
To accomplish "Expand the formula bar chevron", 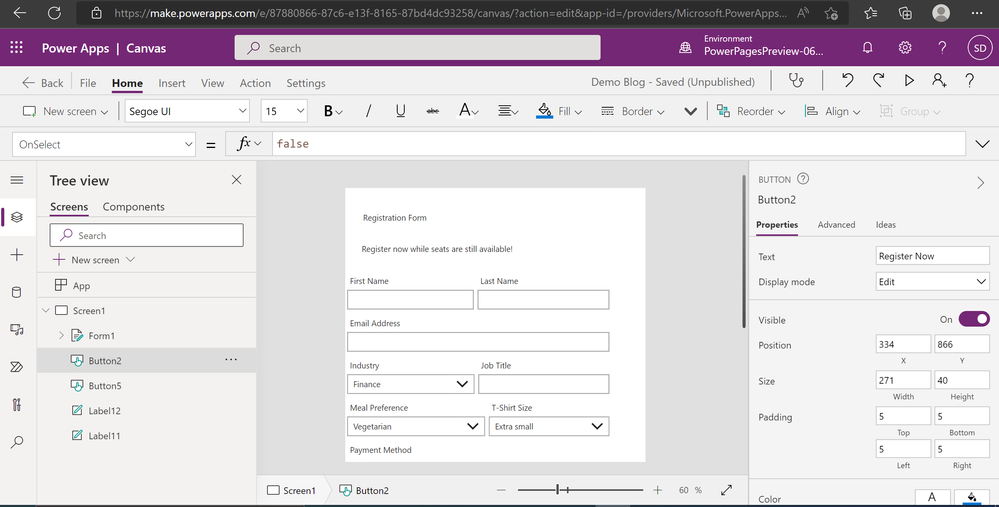I will click(982, 145).
